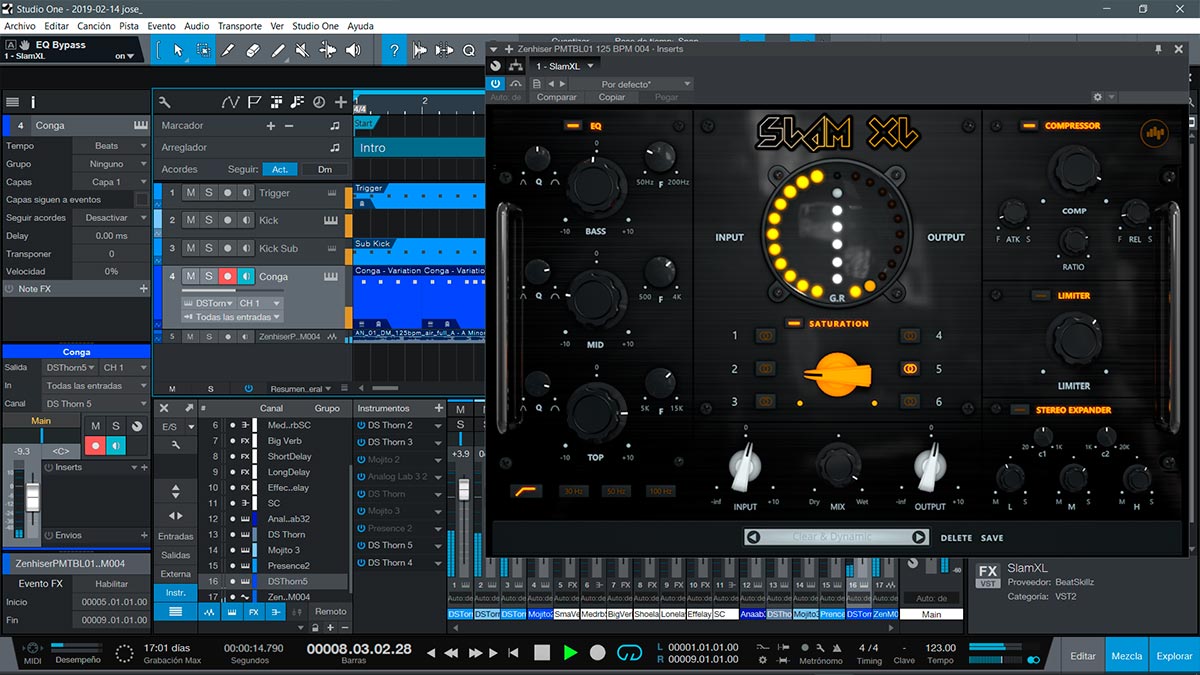
Task: Open the track list wrench settings
Action: click(164, 102)
